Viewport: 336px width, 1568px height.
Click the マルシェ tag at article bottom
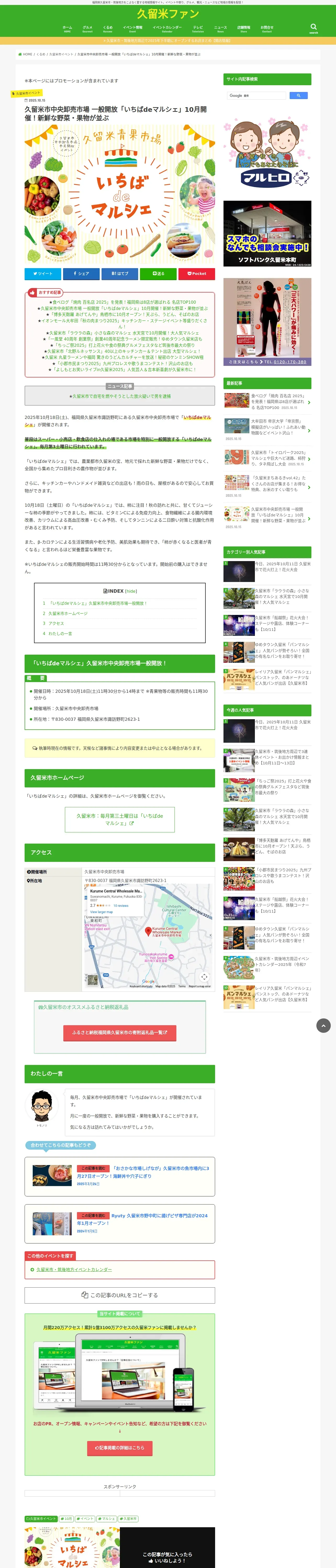click(x=107, y=1519)
